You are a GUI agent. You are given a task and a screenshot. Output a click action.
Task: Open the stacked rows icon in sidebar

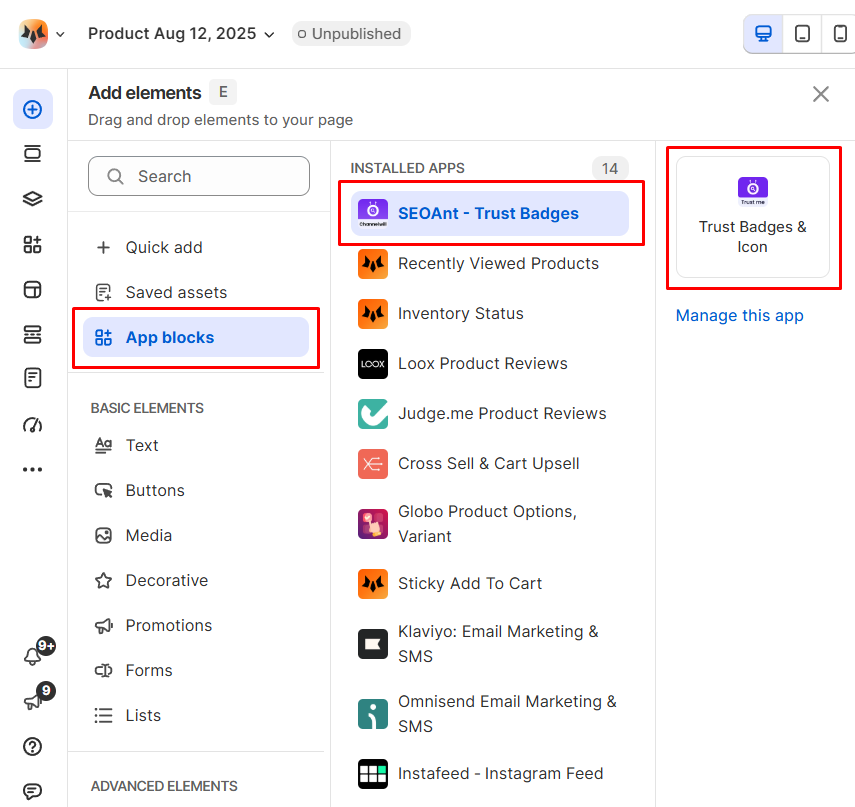33,334
